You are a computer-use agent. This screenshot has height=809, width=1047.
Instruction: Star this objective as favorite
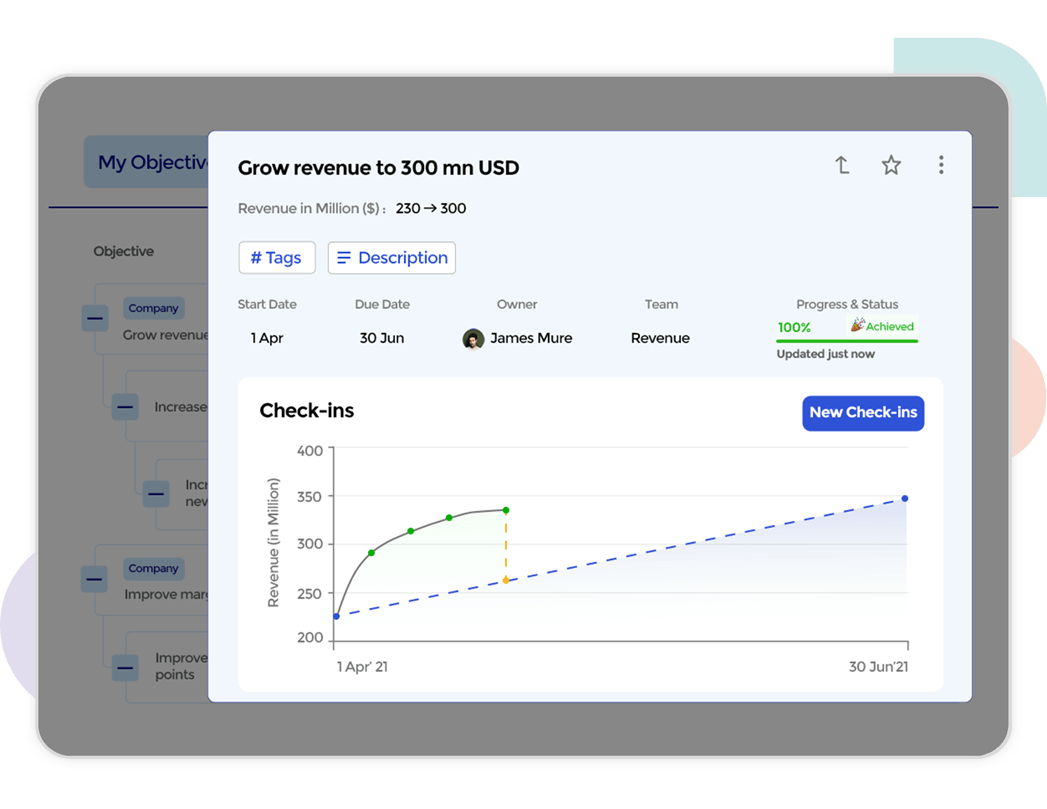pos(891,165)
